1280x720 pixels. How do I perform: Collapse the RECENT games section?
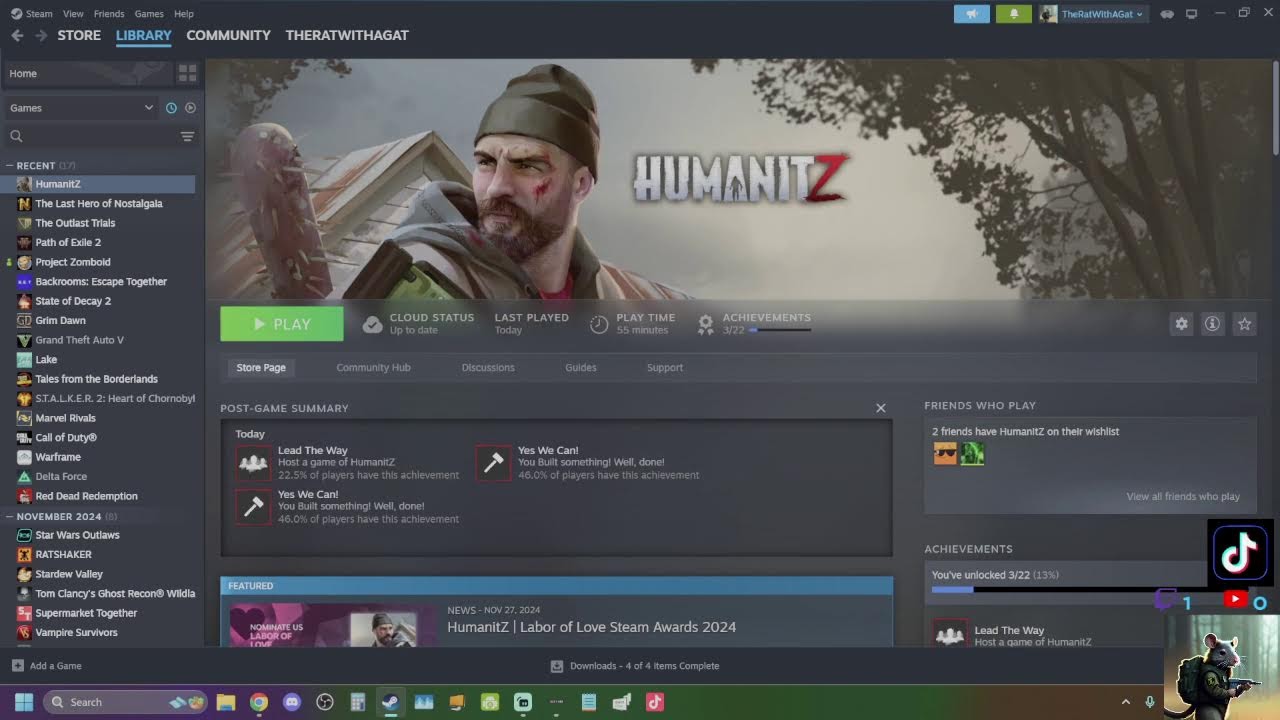click(x=9, y=165)
